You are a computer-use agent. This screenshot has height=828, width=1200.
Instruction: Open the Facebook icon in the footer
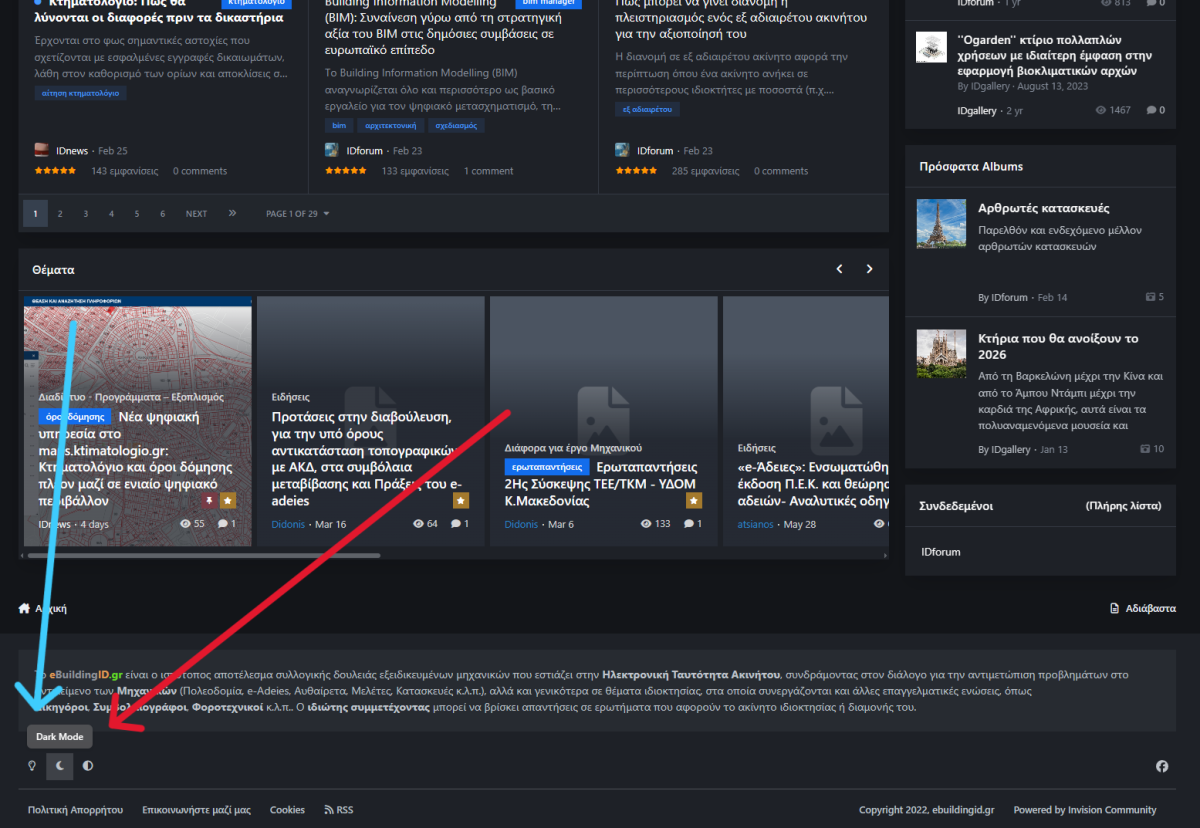(1162, 766)
